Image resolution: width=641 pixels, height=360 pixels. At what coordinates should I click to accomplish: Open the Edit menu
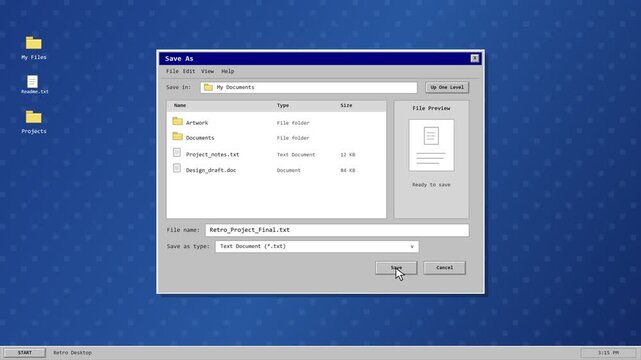[188, 71]
